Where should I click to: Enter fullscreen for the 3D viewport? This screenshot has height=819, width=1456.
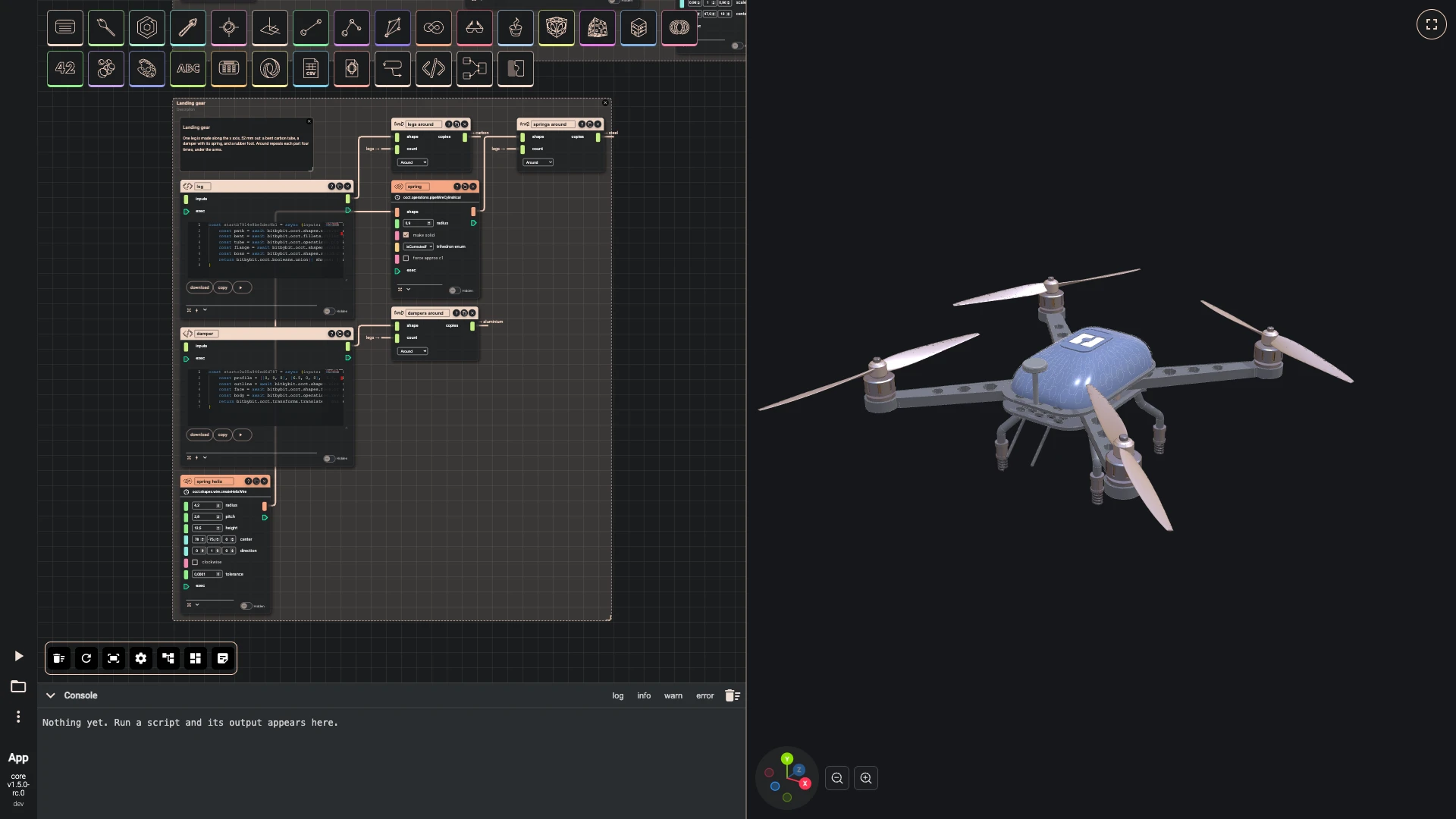point(1432,24)
